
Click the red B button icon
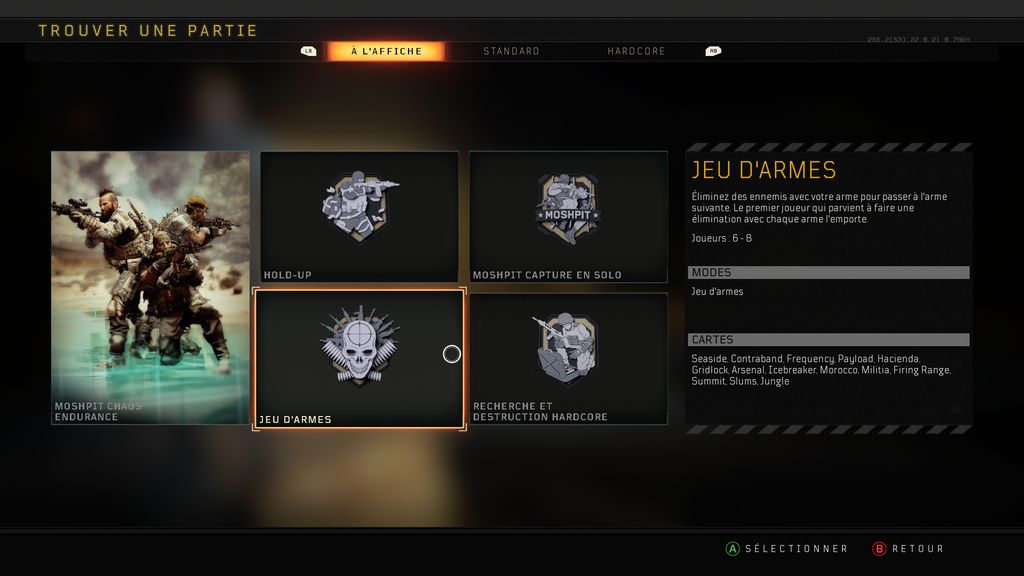(879, 549)
